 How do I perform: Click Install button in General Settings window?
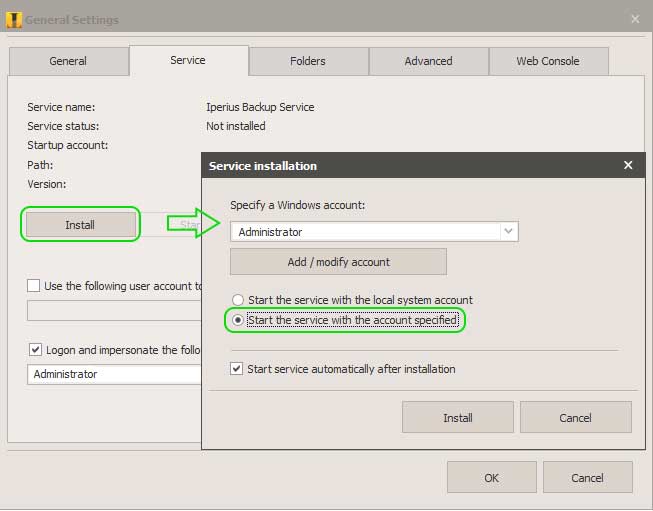click(x=80, y=224)
